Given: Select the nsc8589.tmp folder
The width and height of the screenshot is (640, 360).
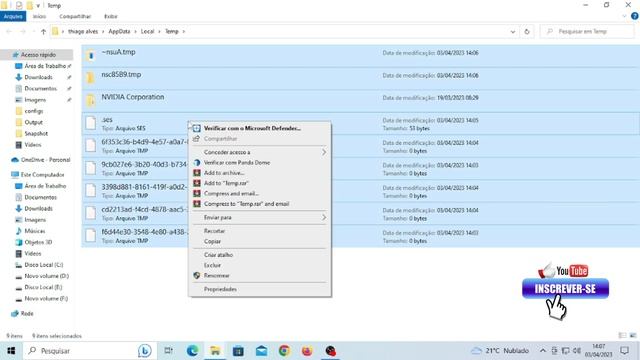Looking at the screenshot, I should 360,78.
